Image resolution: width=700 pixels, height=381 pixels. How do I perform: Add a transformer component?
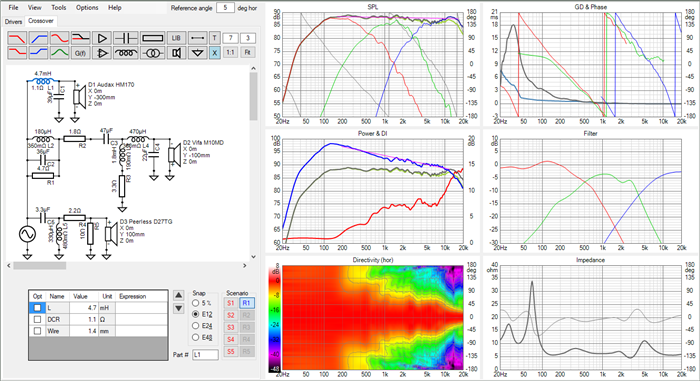pyautogui.click(x=153, y=53)
